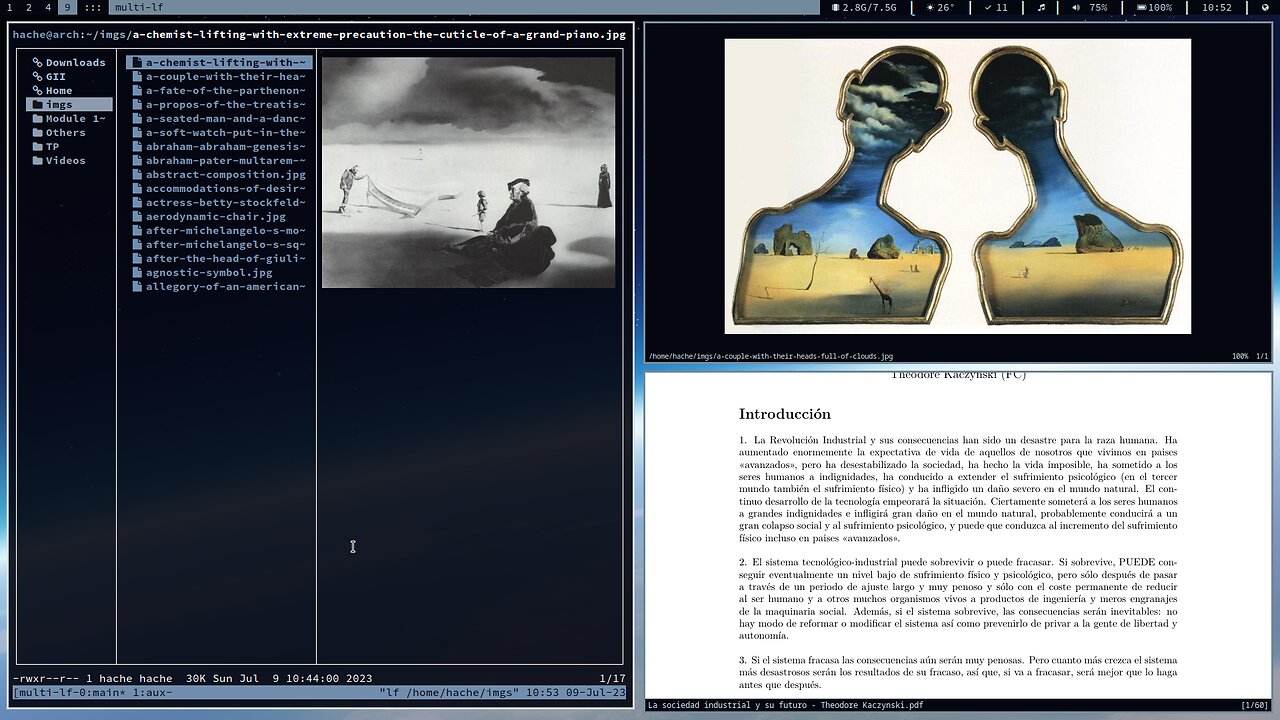Image resolution: width=1280 pixels, height=720 pixels.
Task: Click the battery icon showing 100%
Action: coord(1141,7)
